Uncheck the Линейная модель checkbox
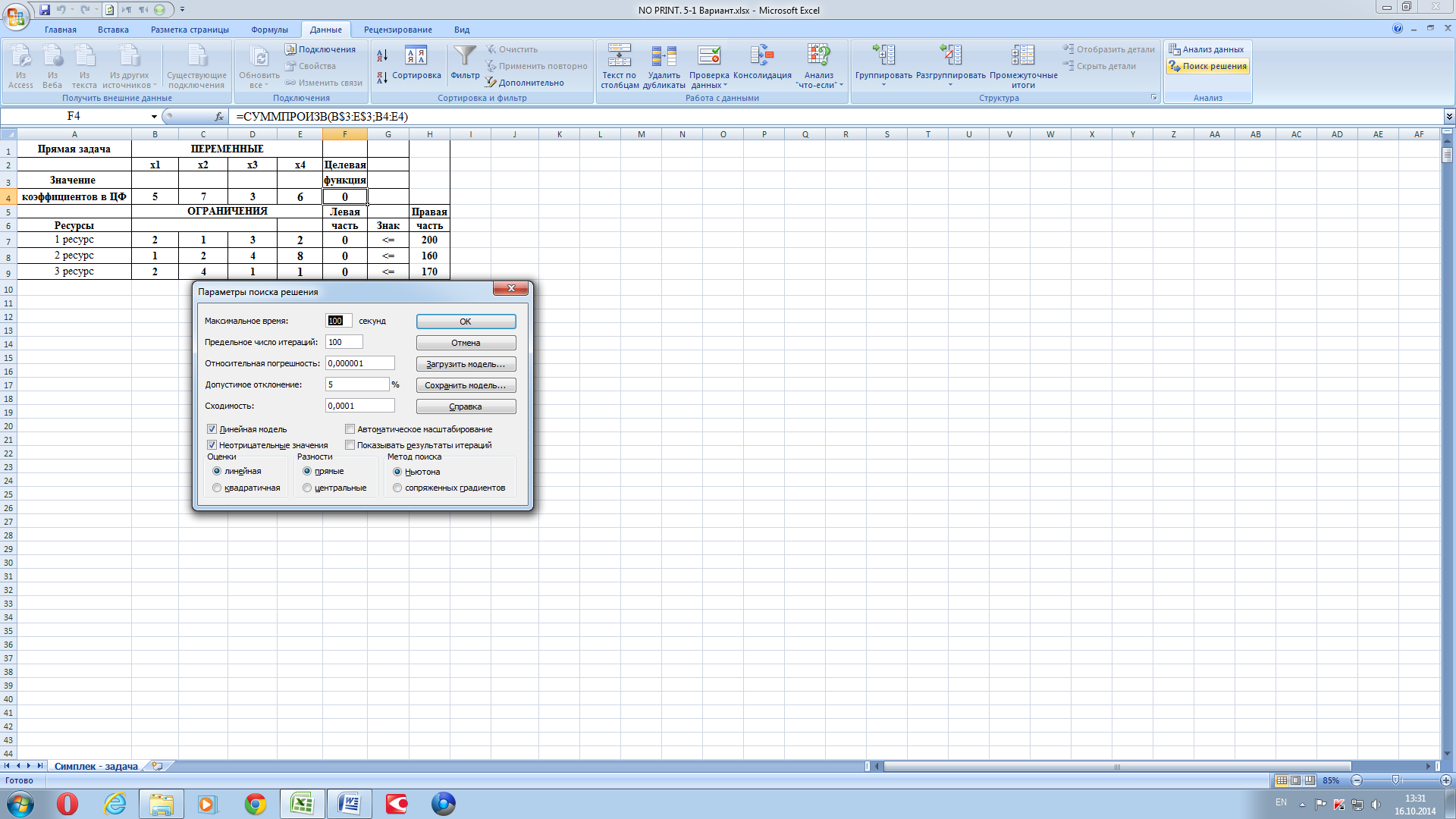Image resolution: width=1456 pixels, height=819 pixels. point(212,429)
